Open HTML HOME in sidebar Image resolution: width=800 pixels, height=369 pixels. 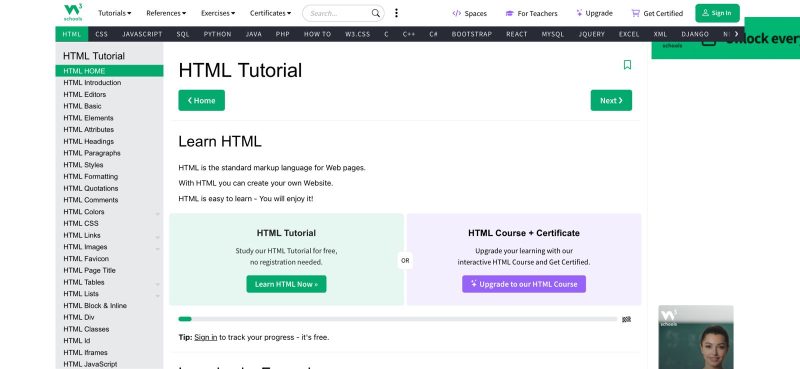pos(109,71)
